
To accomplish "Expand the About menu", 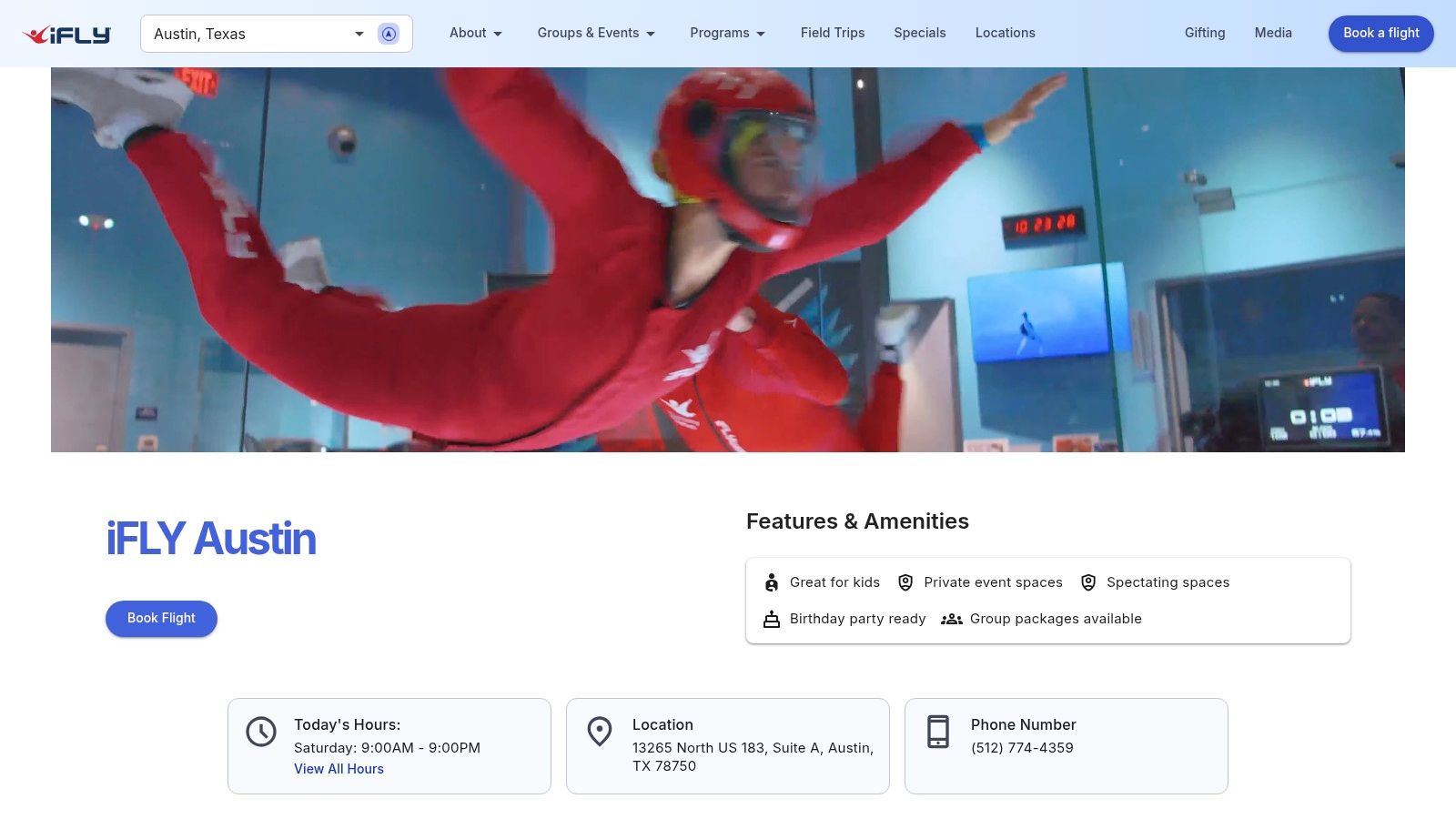I will click(x=476, y=33).
